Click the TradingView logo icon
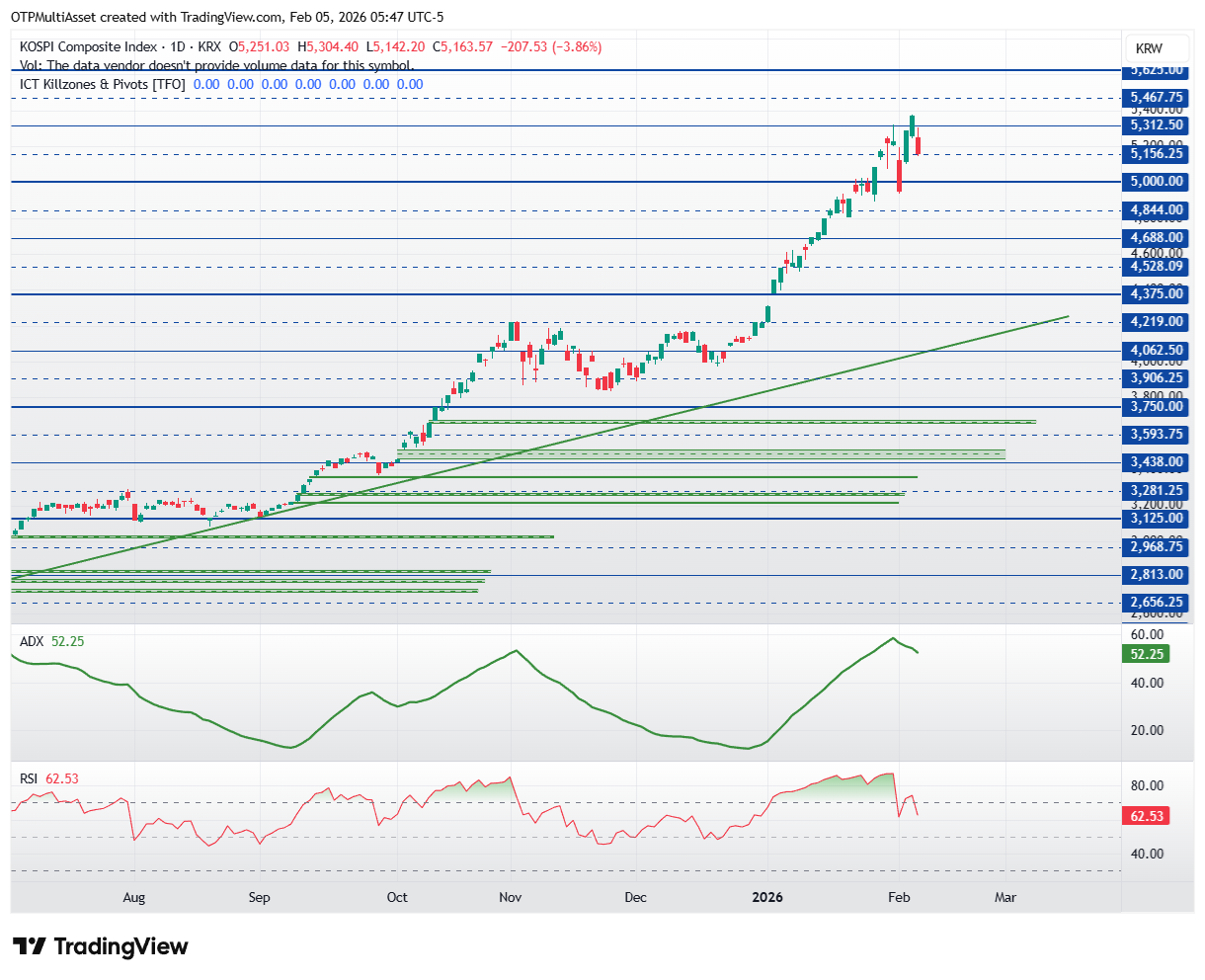1205x980 pixels. [x=28, y=946]
